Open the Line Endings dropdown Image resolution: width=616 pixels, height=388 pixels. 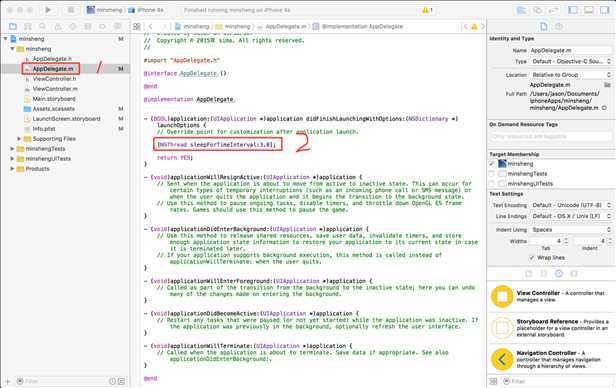pos(571,216)
